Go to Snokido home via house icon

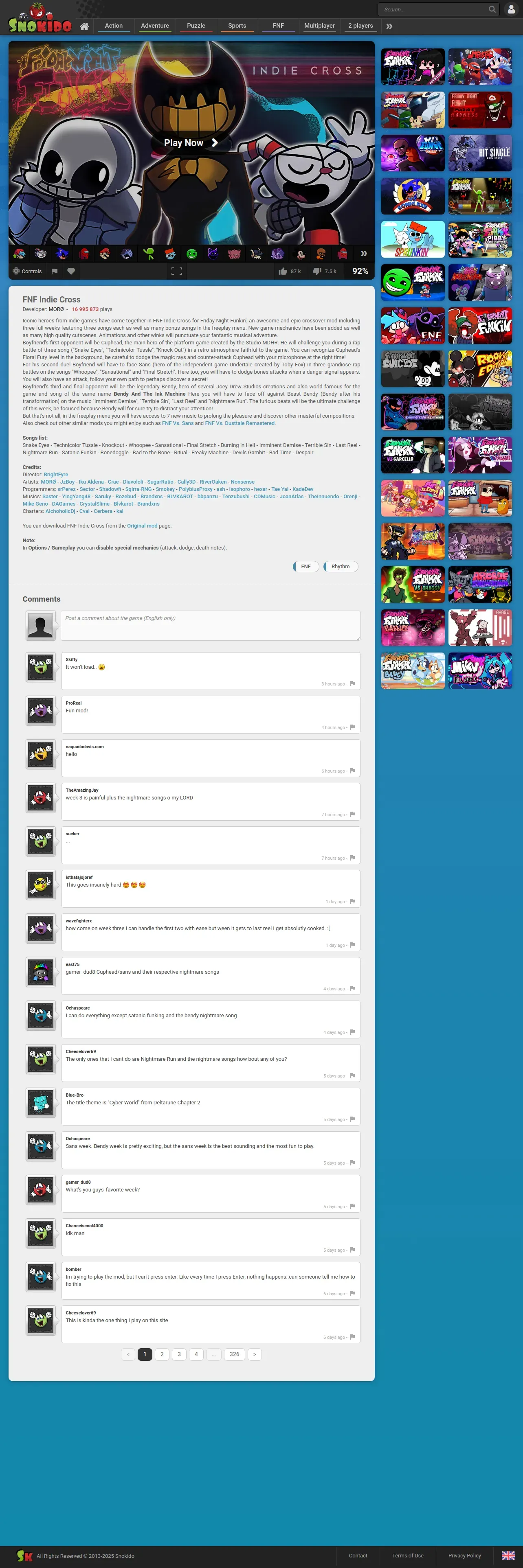(85, 26)
